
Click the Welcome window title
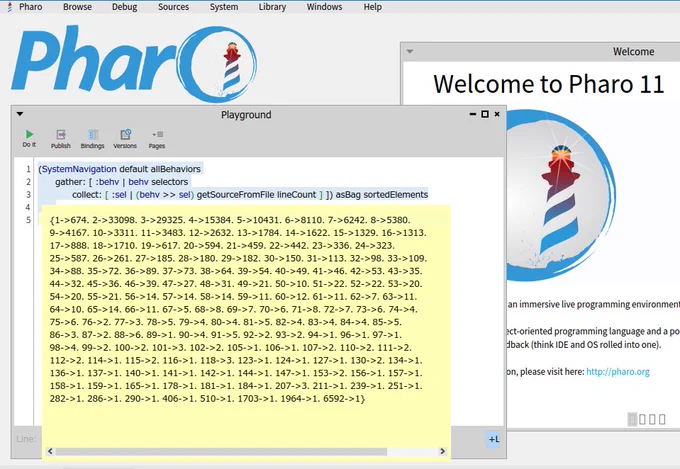633,52
